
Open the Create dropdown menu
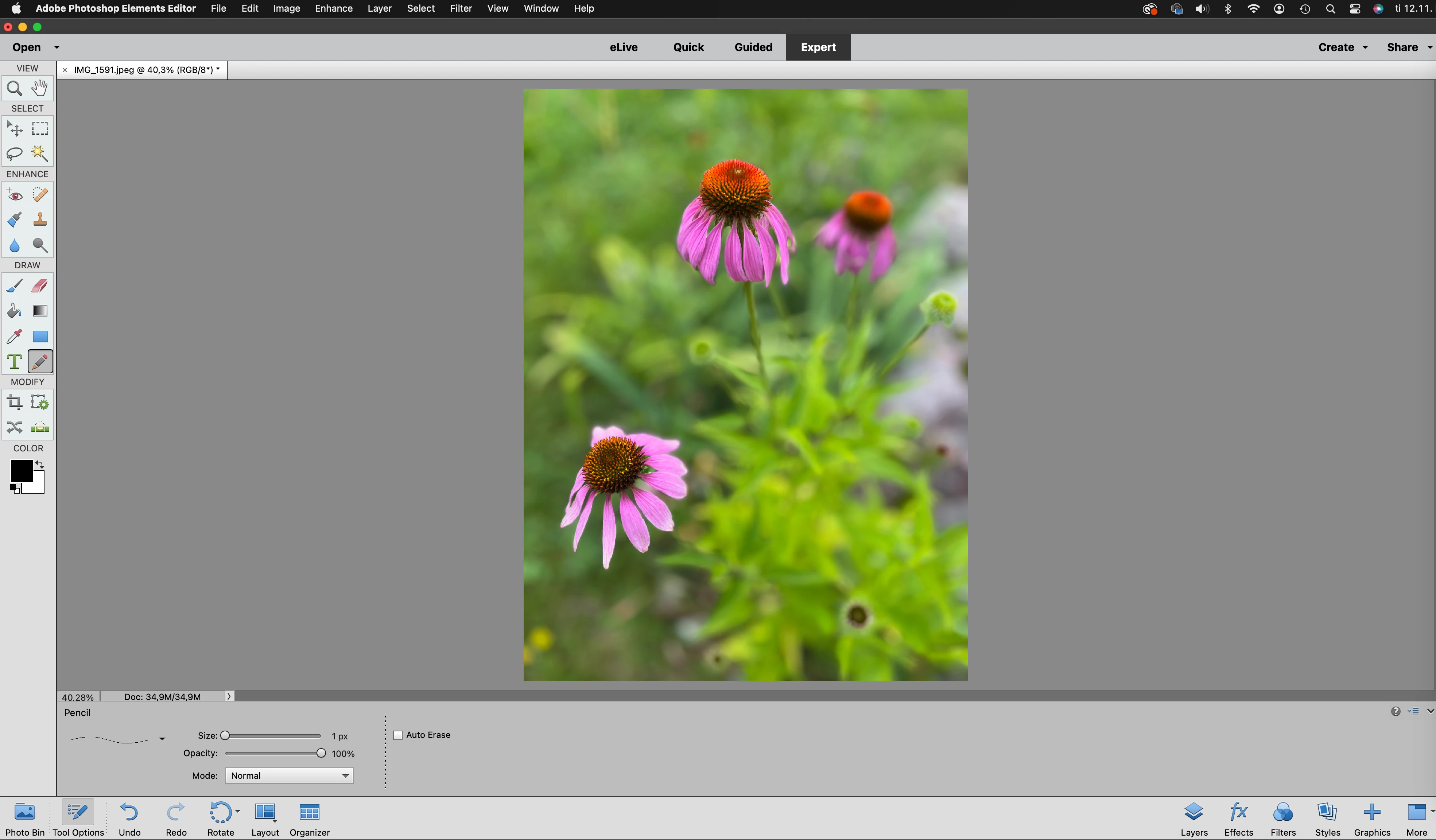click(1342, 47)
